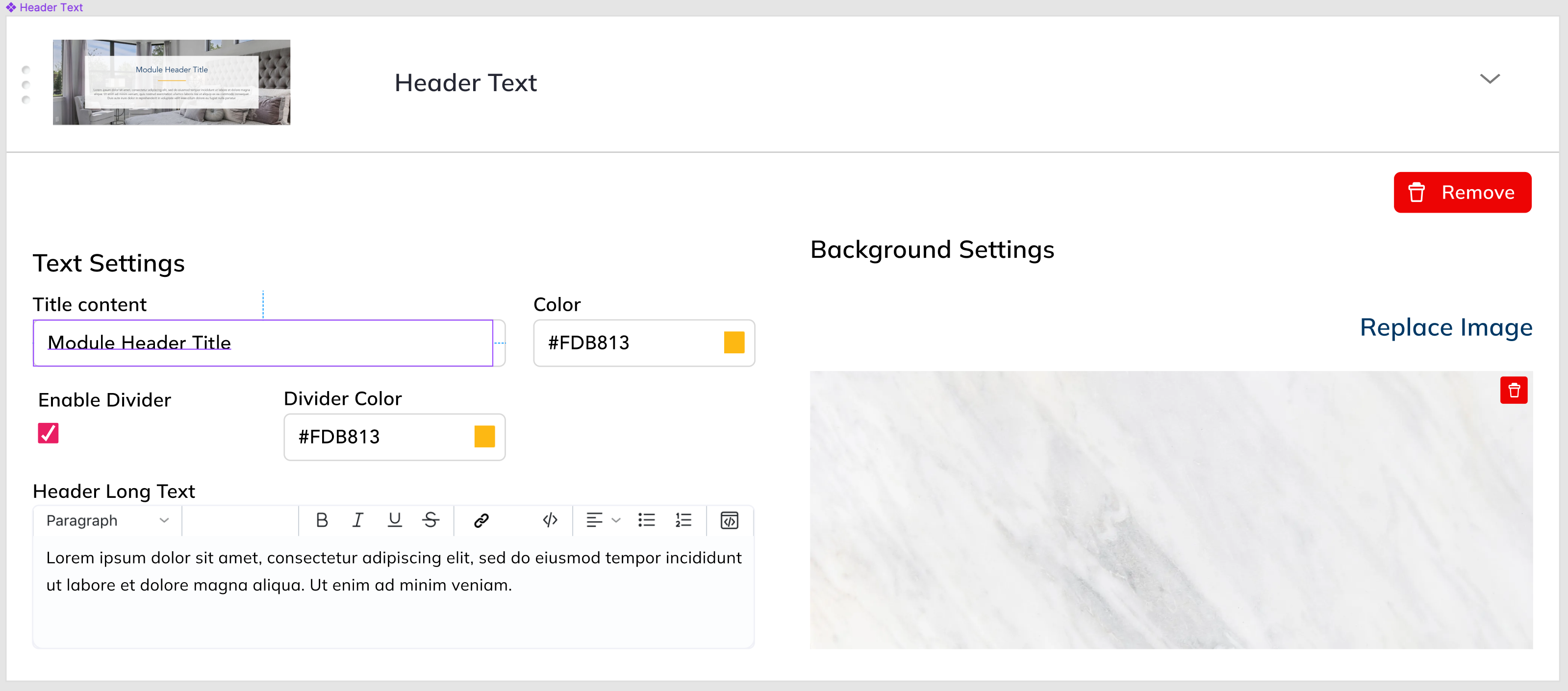Image resolution: width=1568 pixels, height=691 pixels.
Task: Click the Title content input field
Action: click(263, 343)
